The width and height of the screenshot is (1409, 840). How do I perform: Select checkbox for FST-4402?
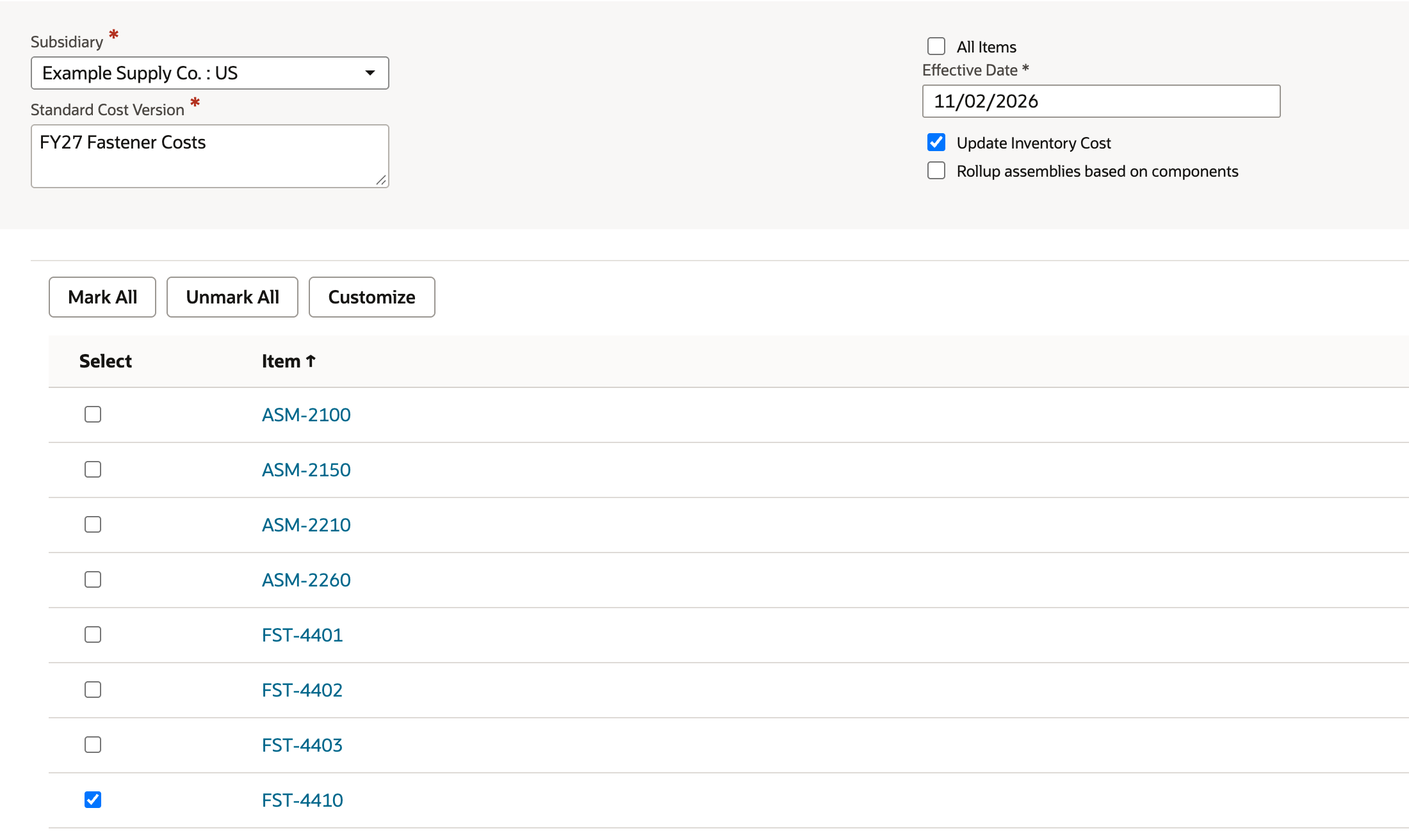pos(93,690)
